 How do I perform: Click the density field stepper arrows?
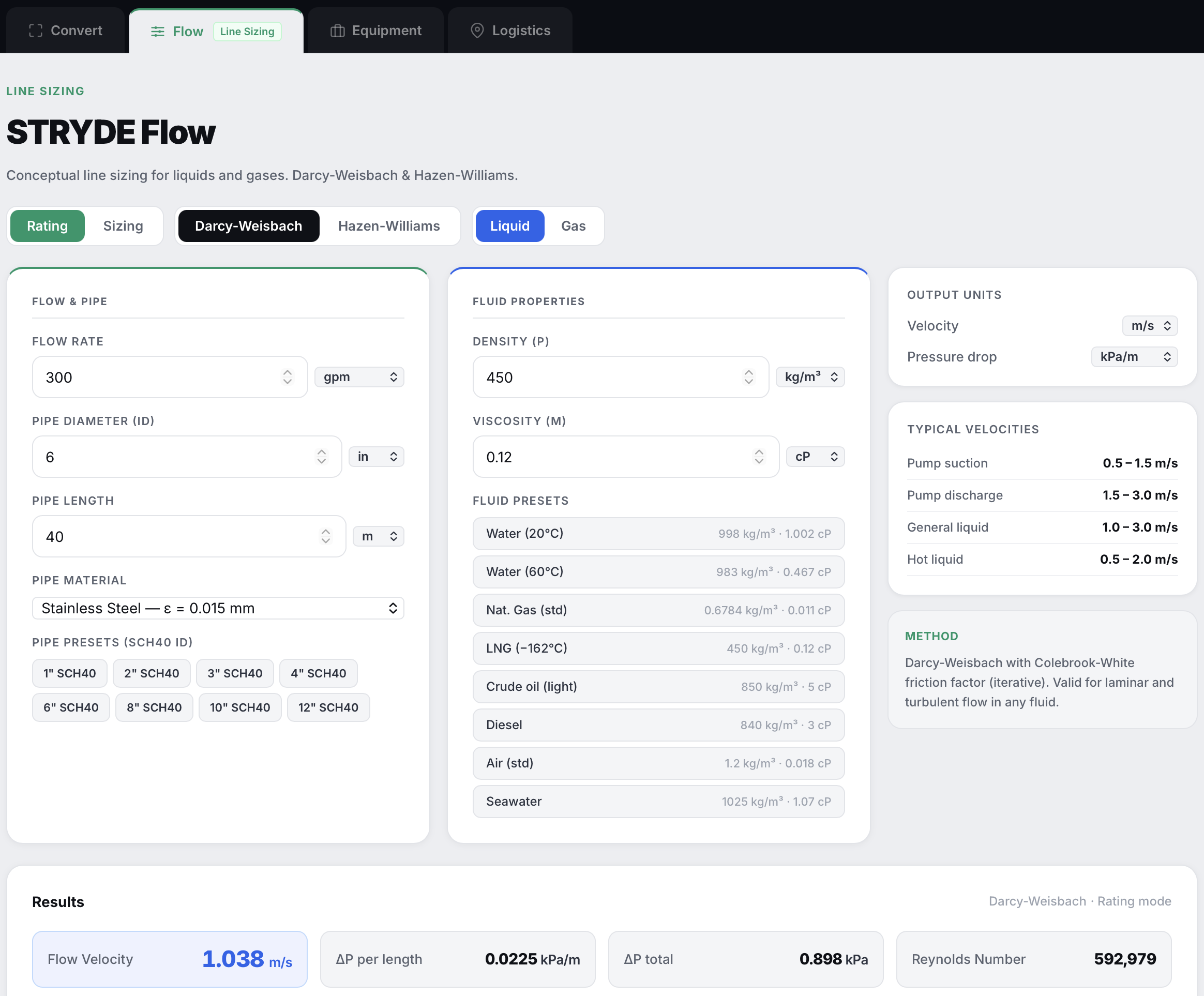748,378
